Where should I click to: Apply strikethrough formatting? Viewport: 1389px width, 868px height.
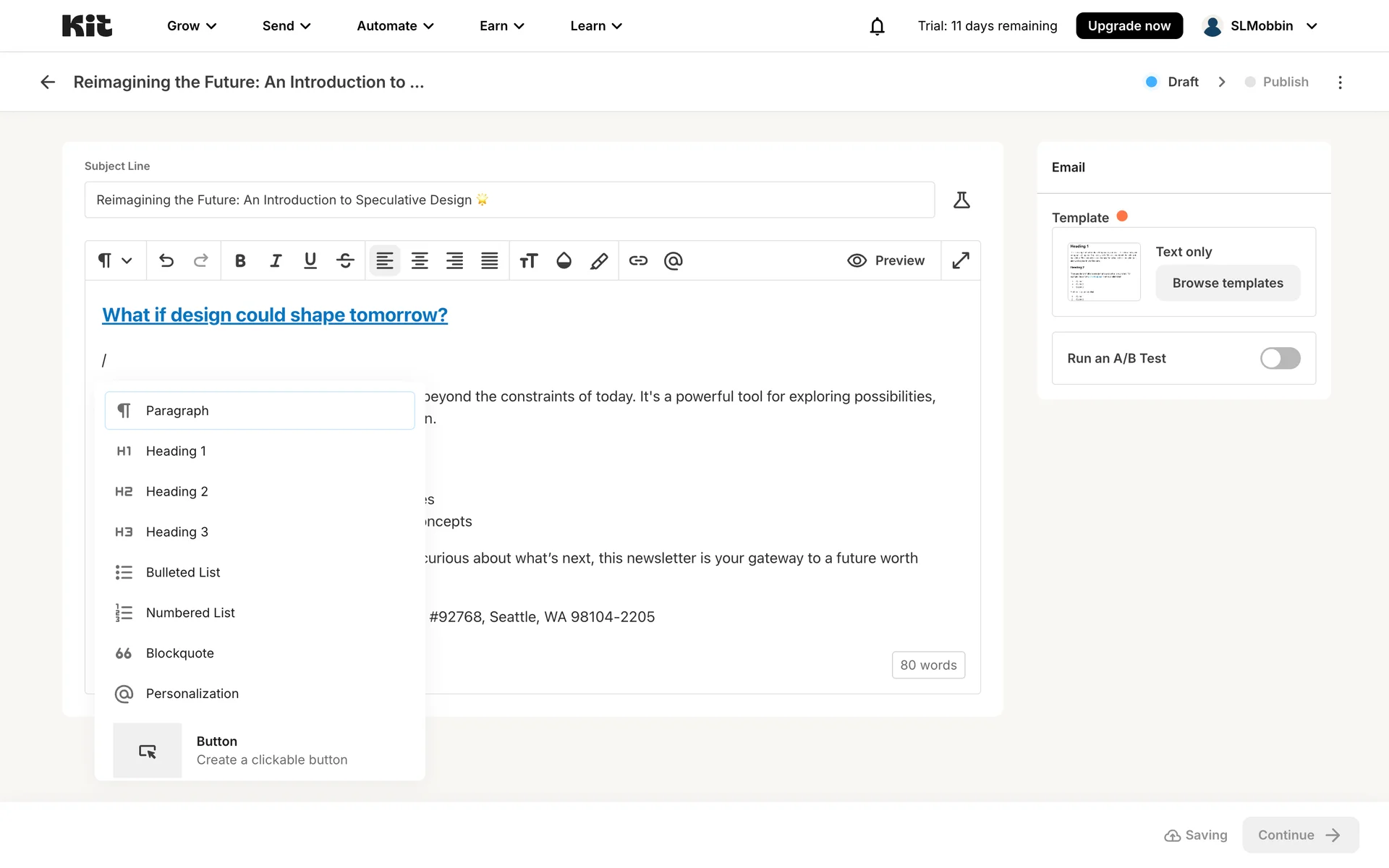coord(345,260)
